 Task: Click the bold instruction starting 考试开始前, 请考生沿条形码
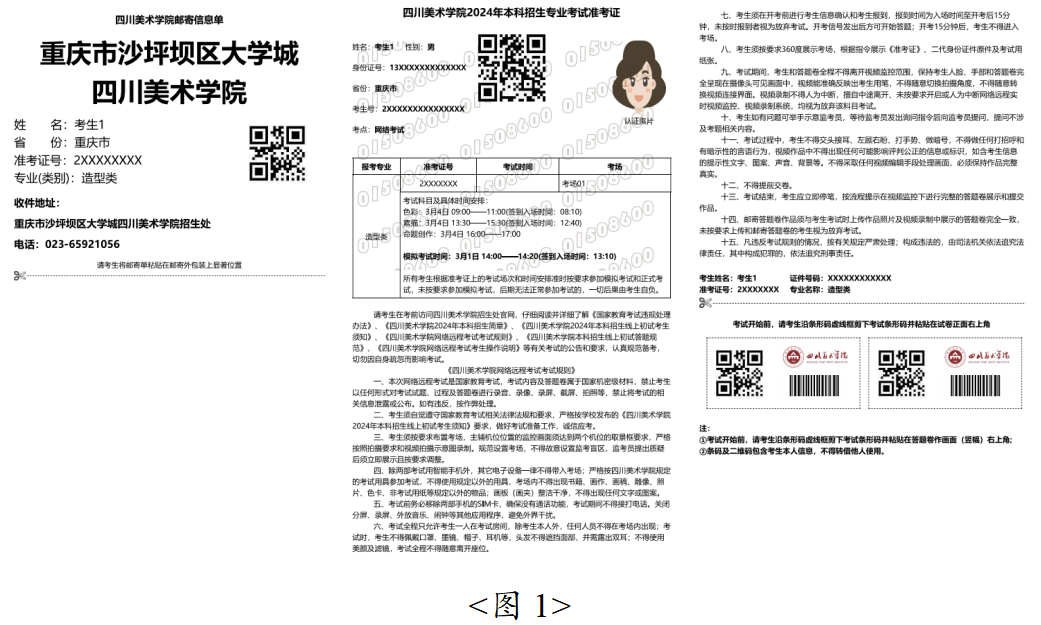tap(861, 324)
